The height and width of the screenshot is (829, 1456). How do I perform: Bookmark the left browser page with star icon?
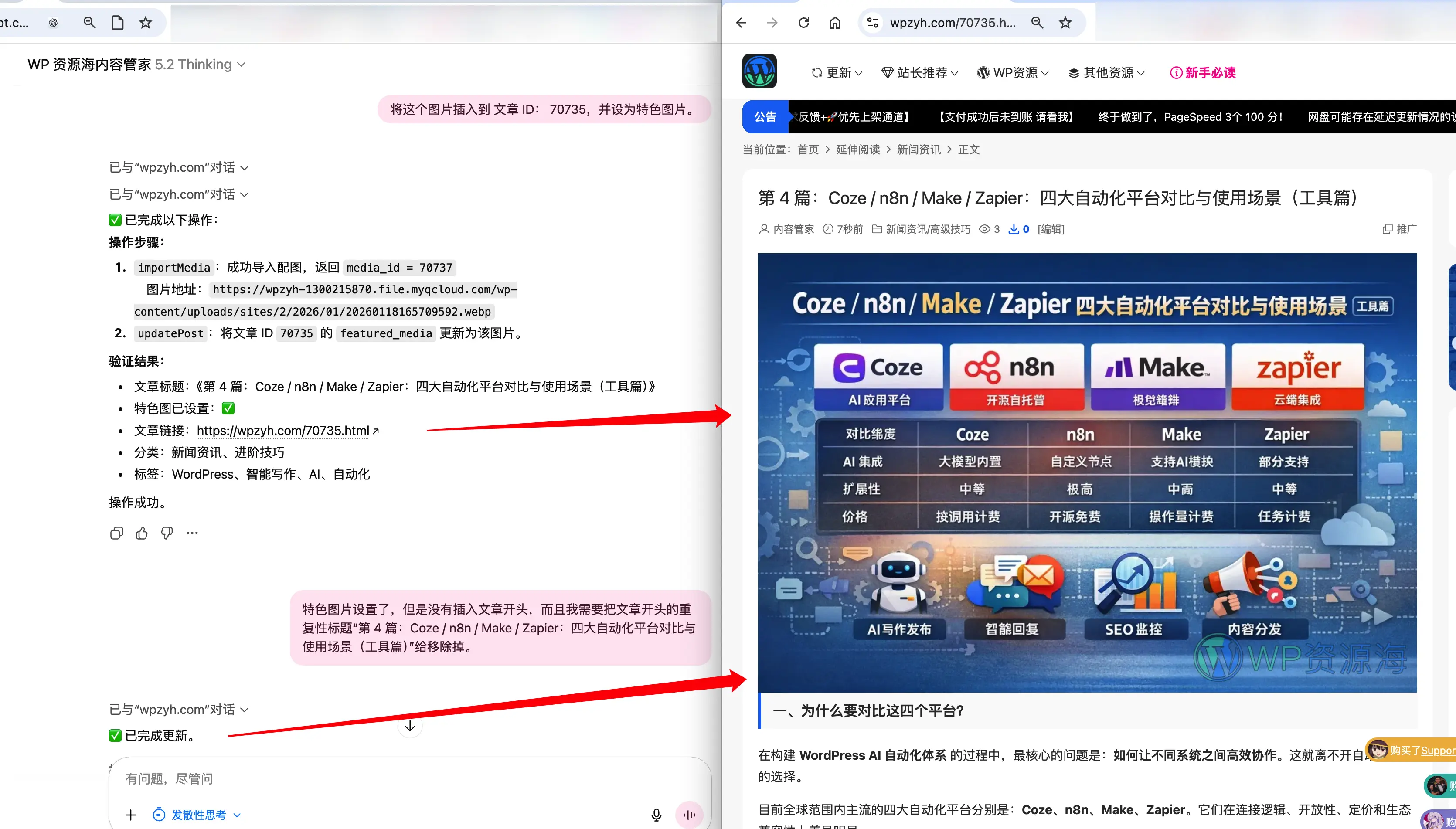pos(146,23)
